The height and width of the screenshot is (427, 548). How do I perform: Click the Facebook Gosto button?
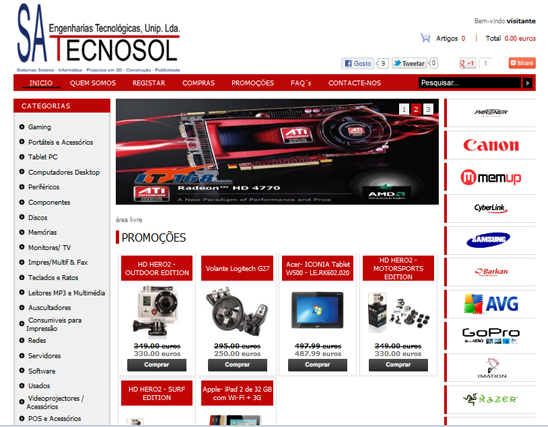point(358,63)
